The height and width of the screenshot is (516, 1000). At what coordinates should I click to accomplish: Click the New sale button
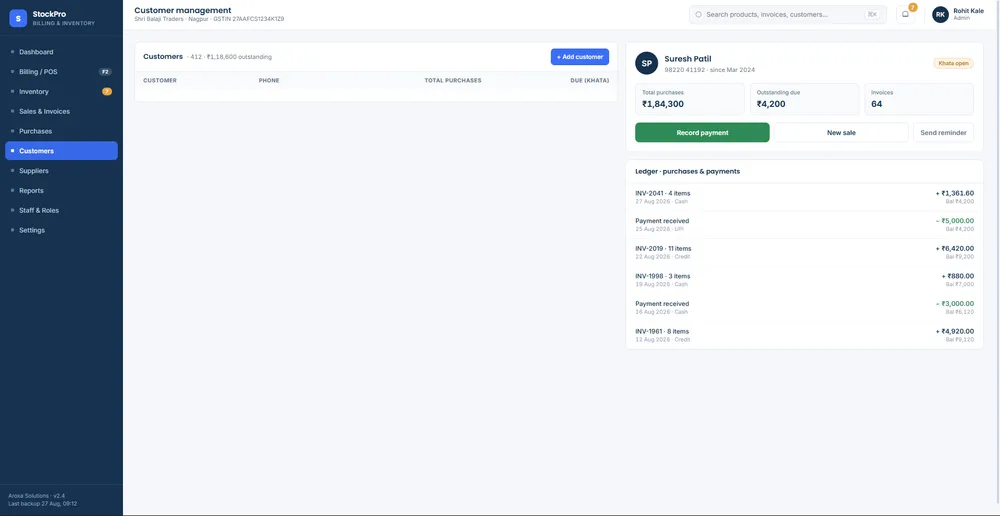tap(841, 133)
